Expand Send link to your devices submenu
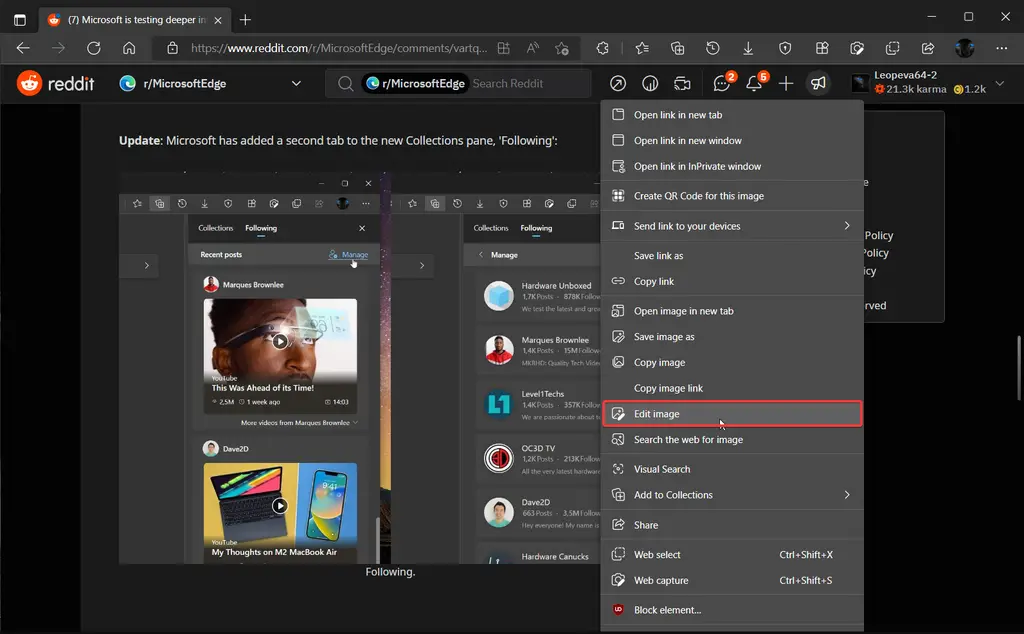 (x=846, y=226)
